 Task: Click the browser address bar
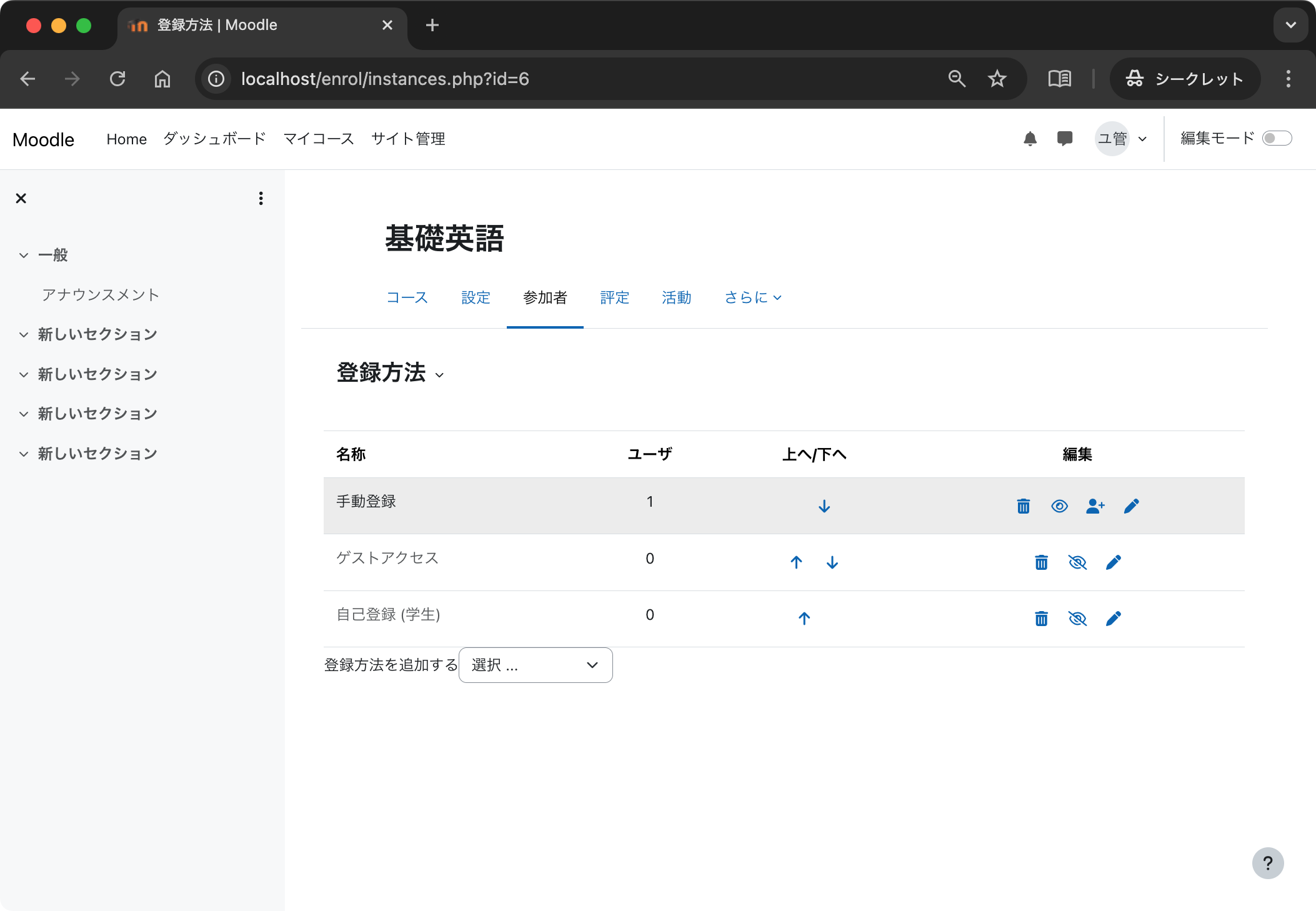coord(384,79)
